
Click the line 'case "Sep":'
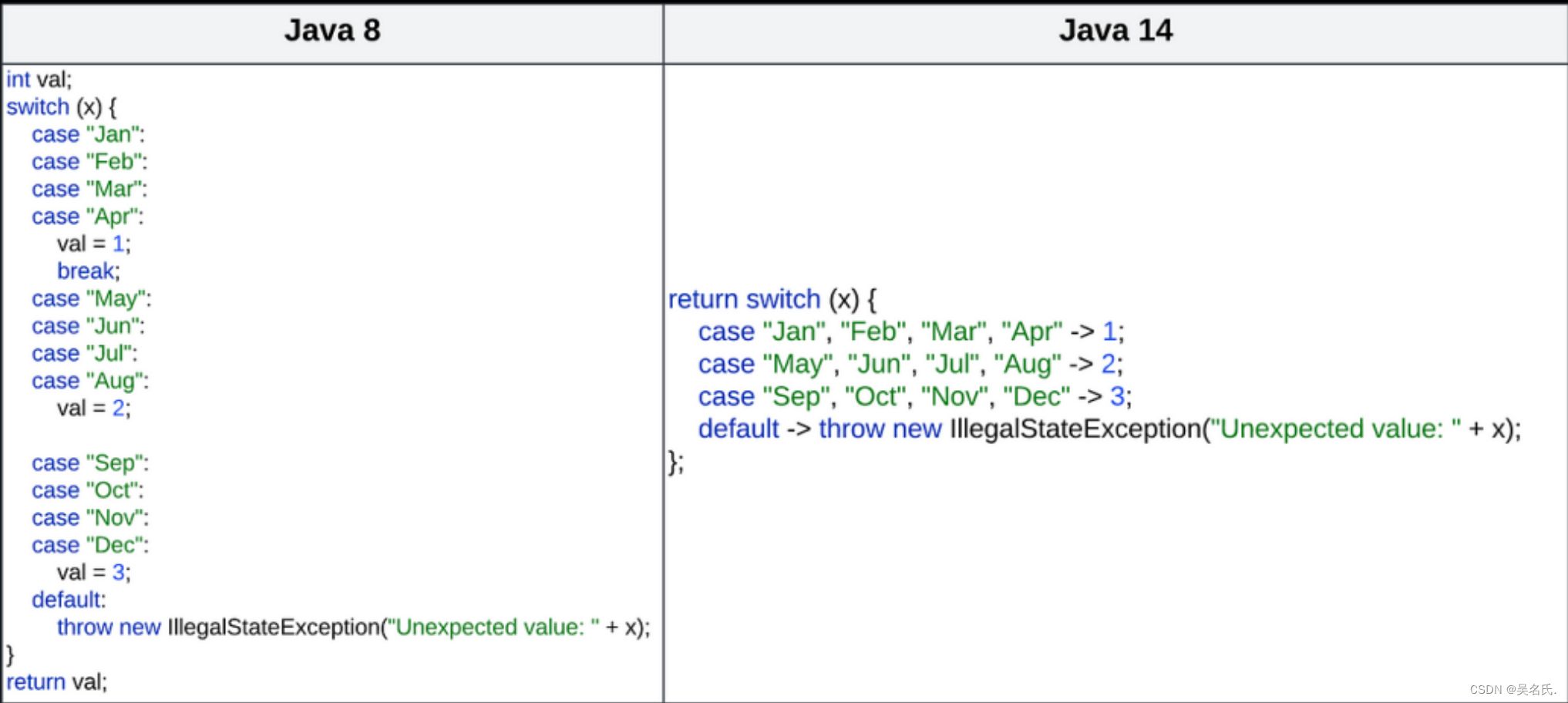(x=90, y=463)
